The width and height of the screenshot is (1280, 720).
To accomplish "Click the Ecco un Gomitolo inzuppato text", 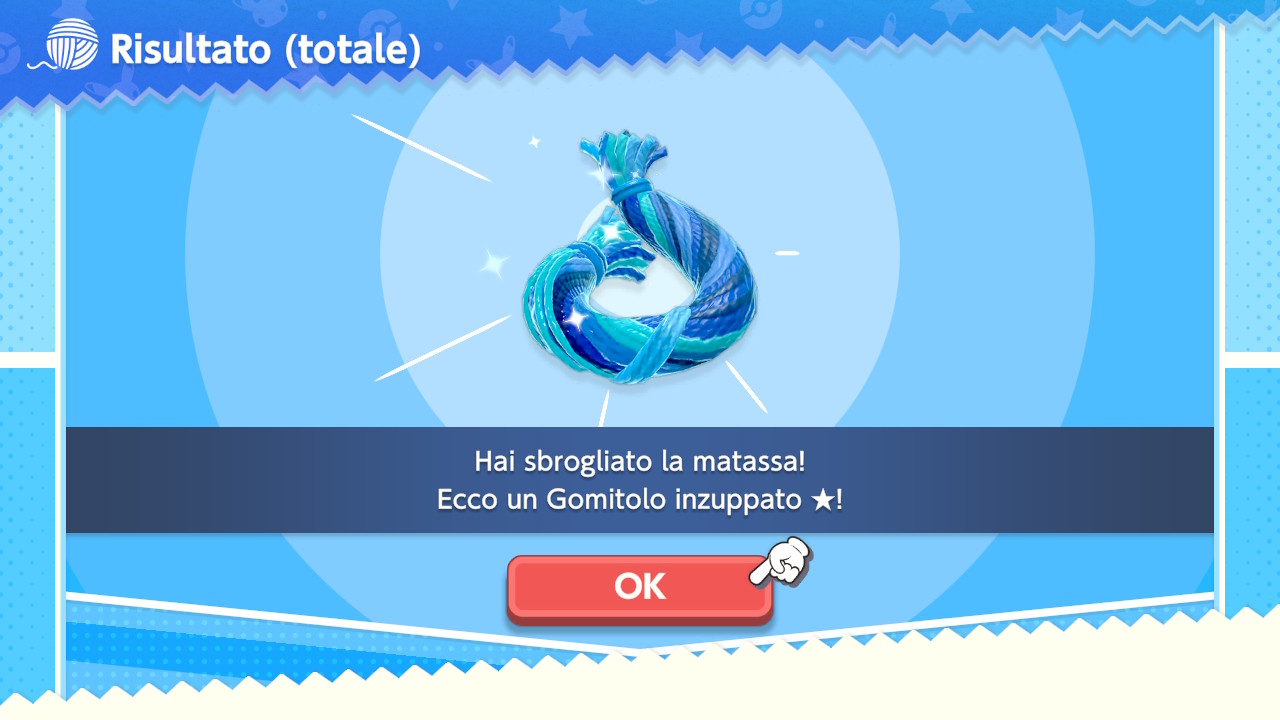I will 621,500.
